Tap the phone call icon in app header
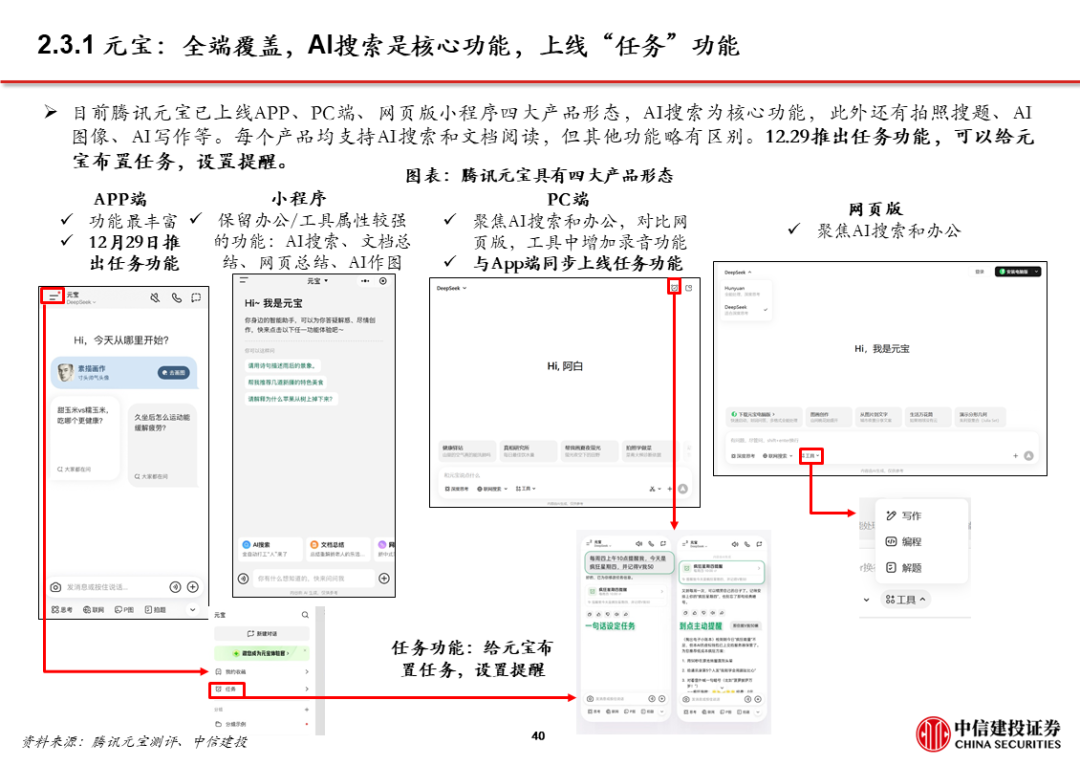The image size is (1080, 766). pyautogui.click(x=176, y=297)
